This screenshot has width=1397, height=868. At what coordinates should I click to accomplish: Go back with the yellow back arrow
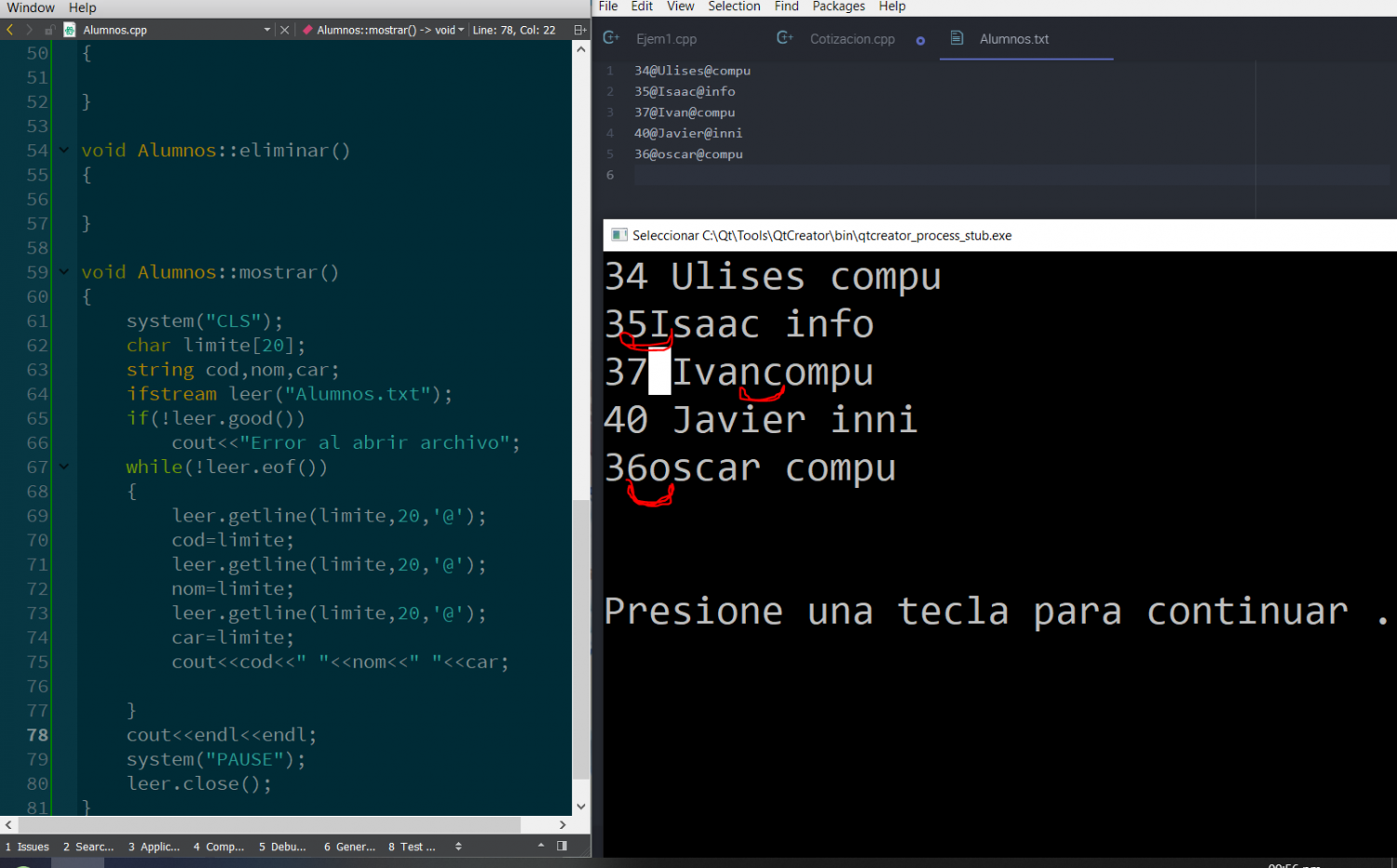click(10, 30)
